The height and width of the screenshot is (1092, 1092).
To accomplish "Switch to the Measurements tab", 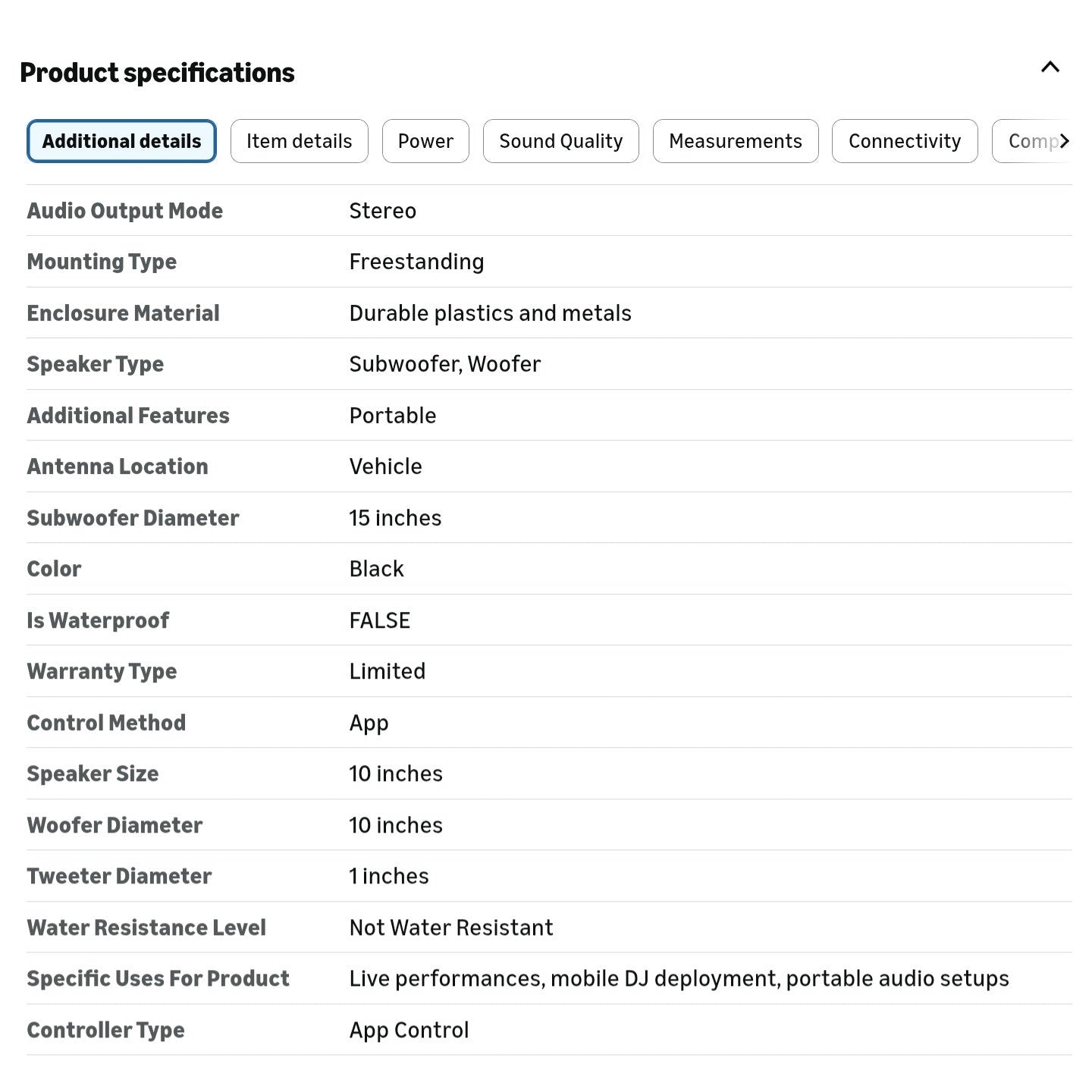I will click(x=736, y=141).
